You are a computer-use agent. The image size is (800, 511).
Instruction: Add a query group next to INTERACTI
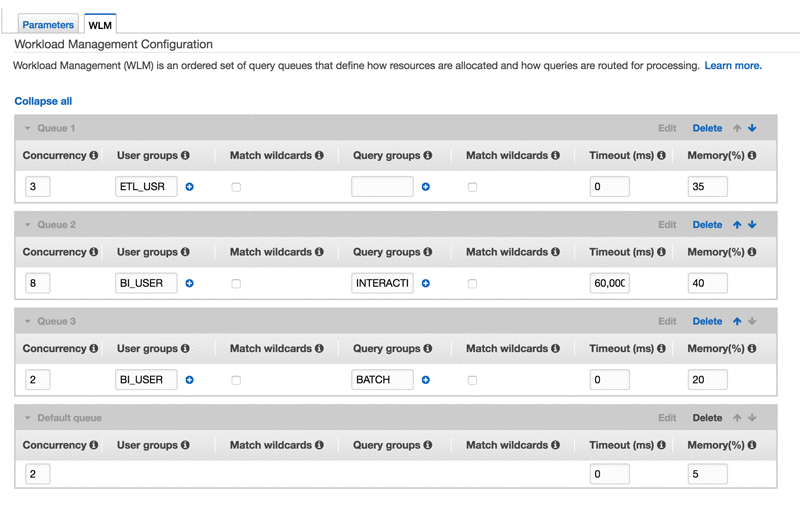pyautogui.click(x=426, y=283)
